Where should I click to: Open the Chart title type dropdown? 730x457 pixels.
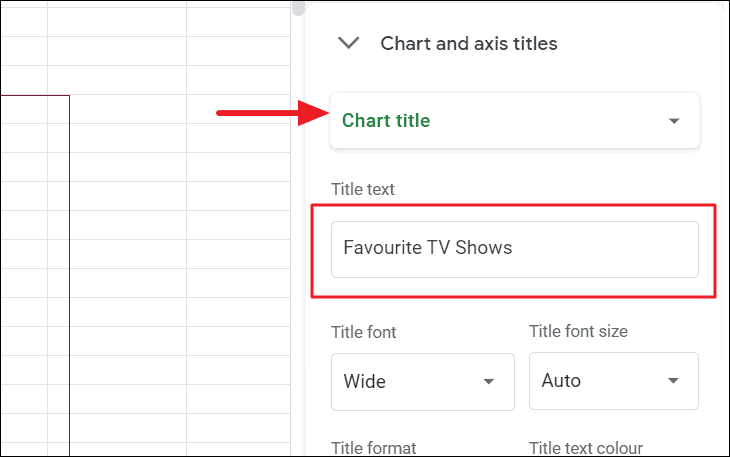pyautogui.click(x=514, y=121)
